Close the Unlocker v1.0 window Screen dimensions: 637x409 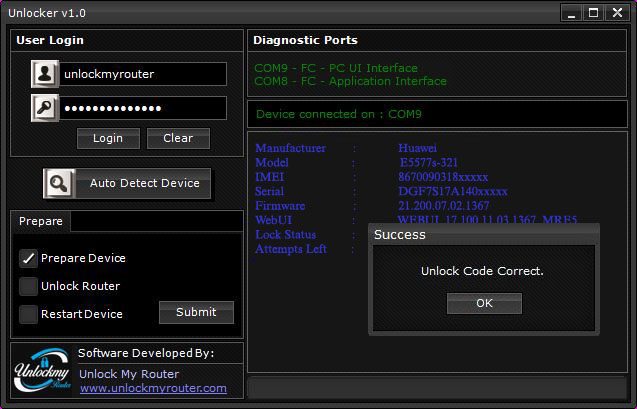[x=618, y=13]
